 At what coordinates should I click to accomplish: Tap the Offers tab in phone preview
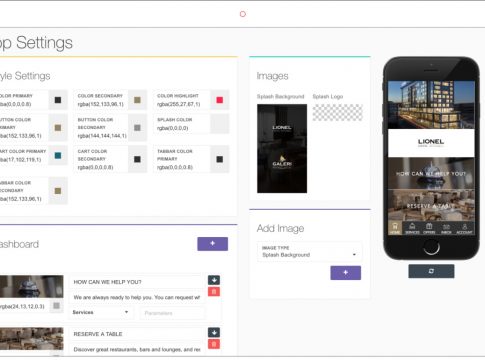(429, 229)
